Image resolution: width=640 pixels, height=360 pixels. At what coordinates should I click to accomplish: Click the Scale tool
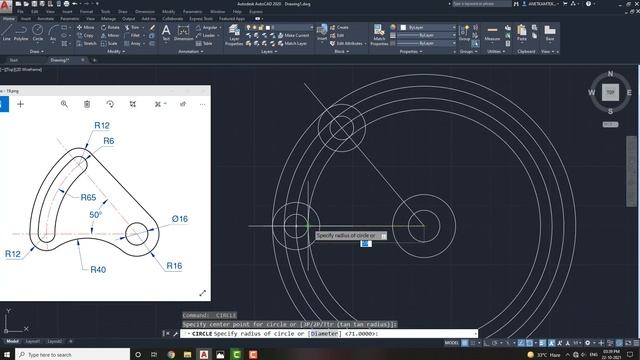(109, 43)
